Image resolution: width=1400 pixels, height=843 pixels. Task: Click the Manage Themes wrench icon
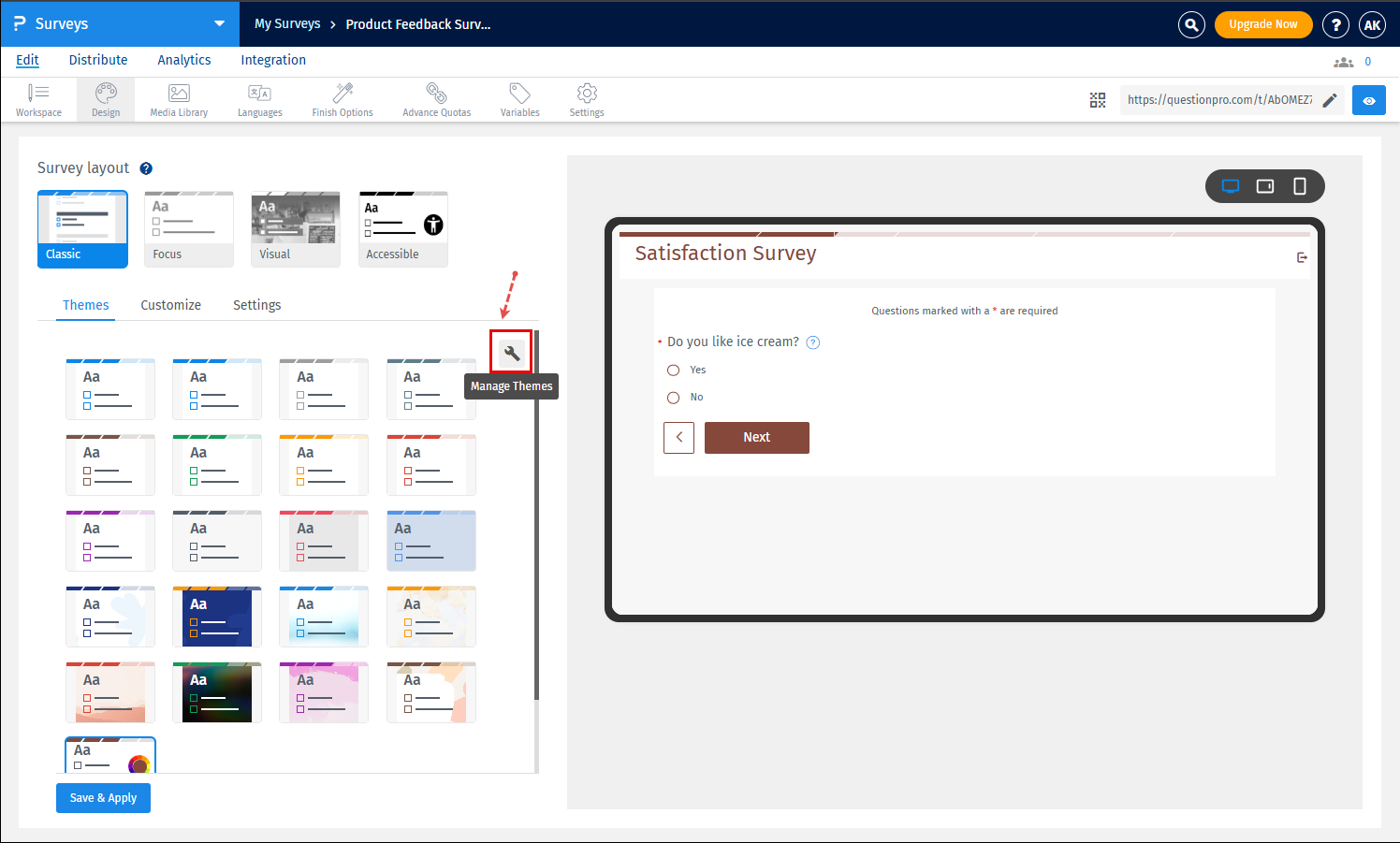[x=511, y=352]
